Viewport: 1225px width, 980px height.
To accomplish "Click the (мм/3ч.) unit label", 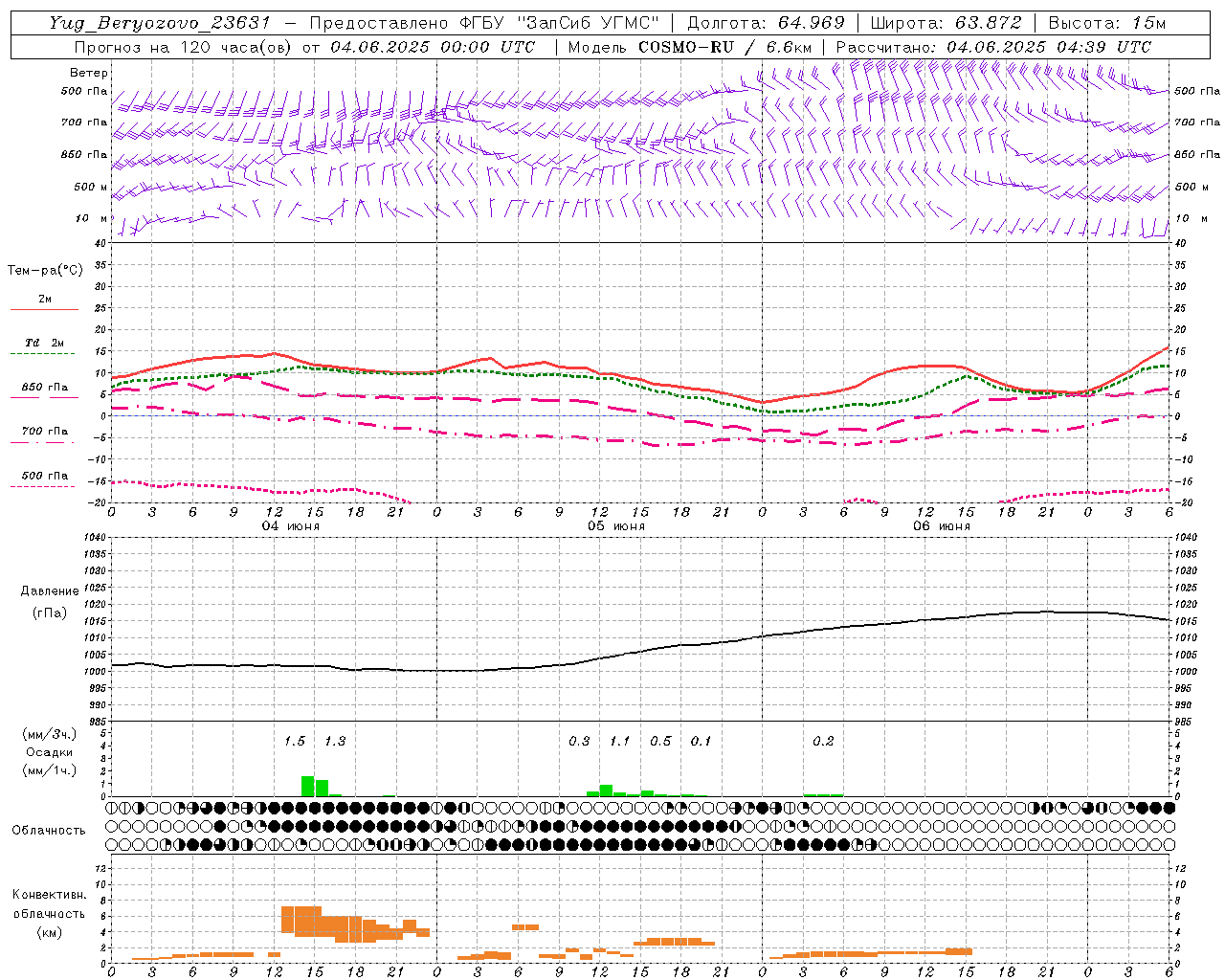I will pos(49,735).
